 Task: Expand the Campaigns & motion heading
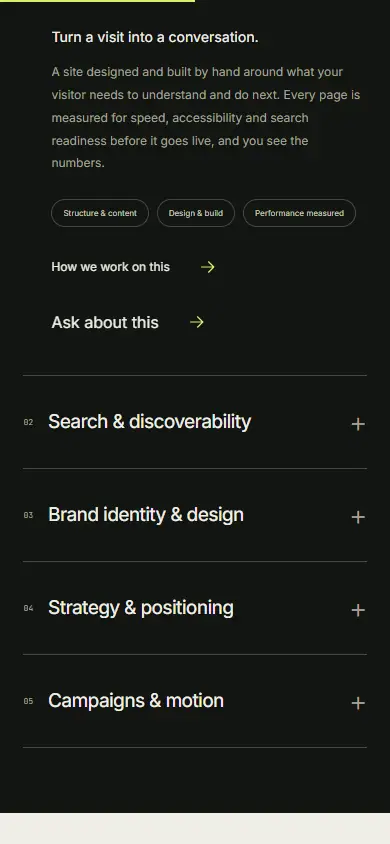pos(136,701)
